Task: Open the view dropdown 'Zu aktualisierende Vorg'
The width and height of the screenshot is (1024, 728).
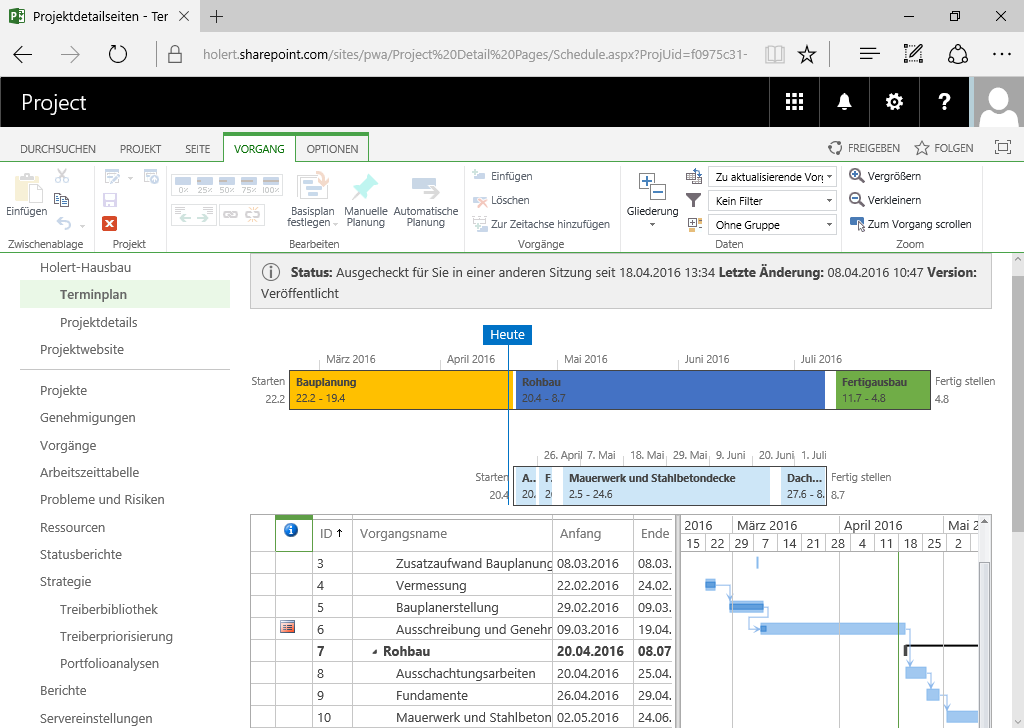Action: tap(772, 177)
